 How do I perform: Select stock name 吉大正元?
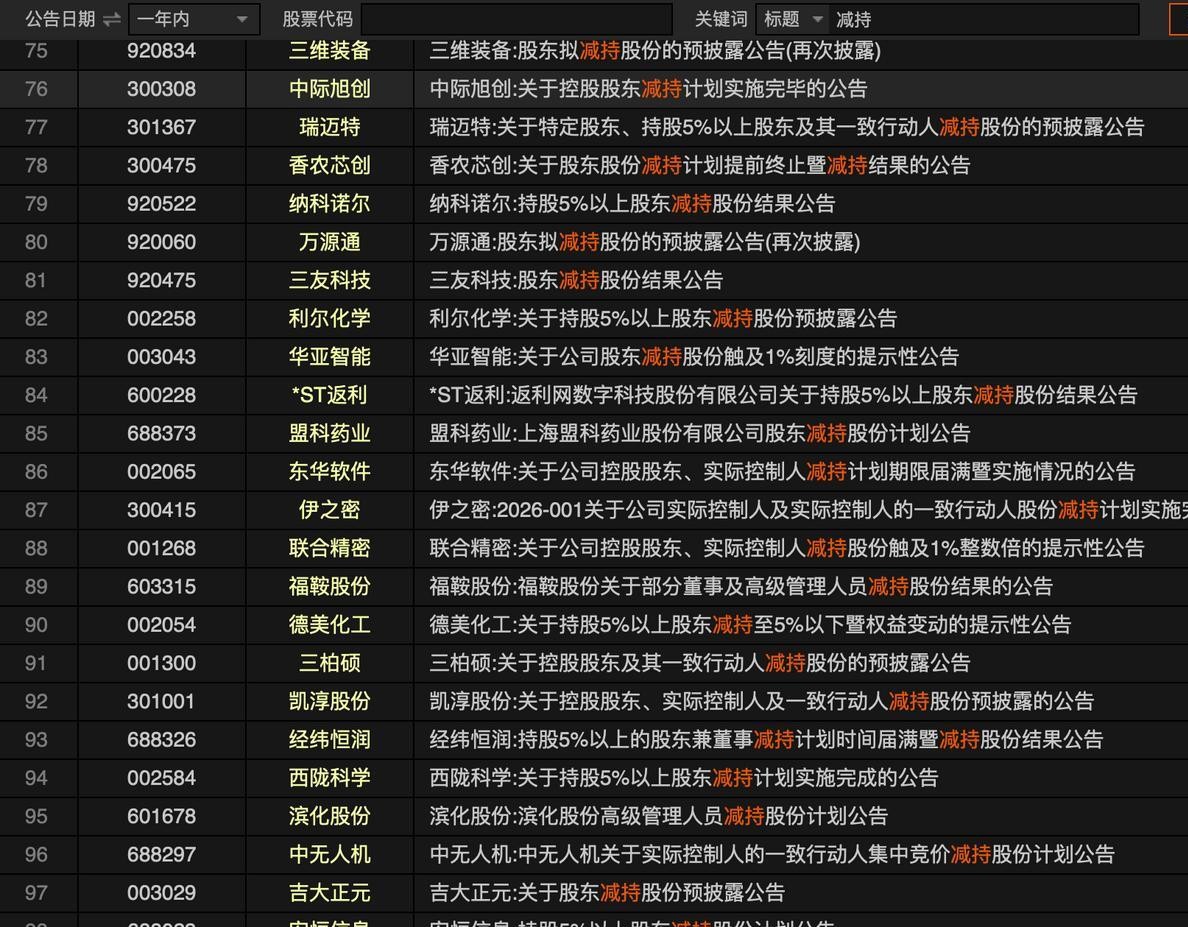click(330, 892)
